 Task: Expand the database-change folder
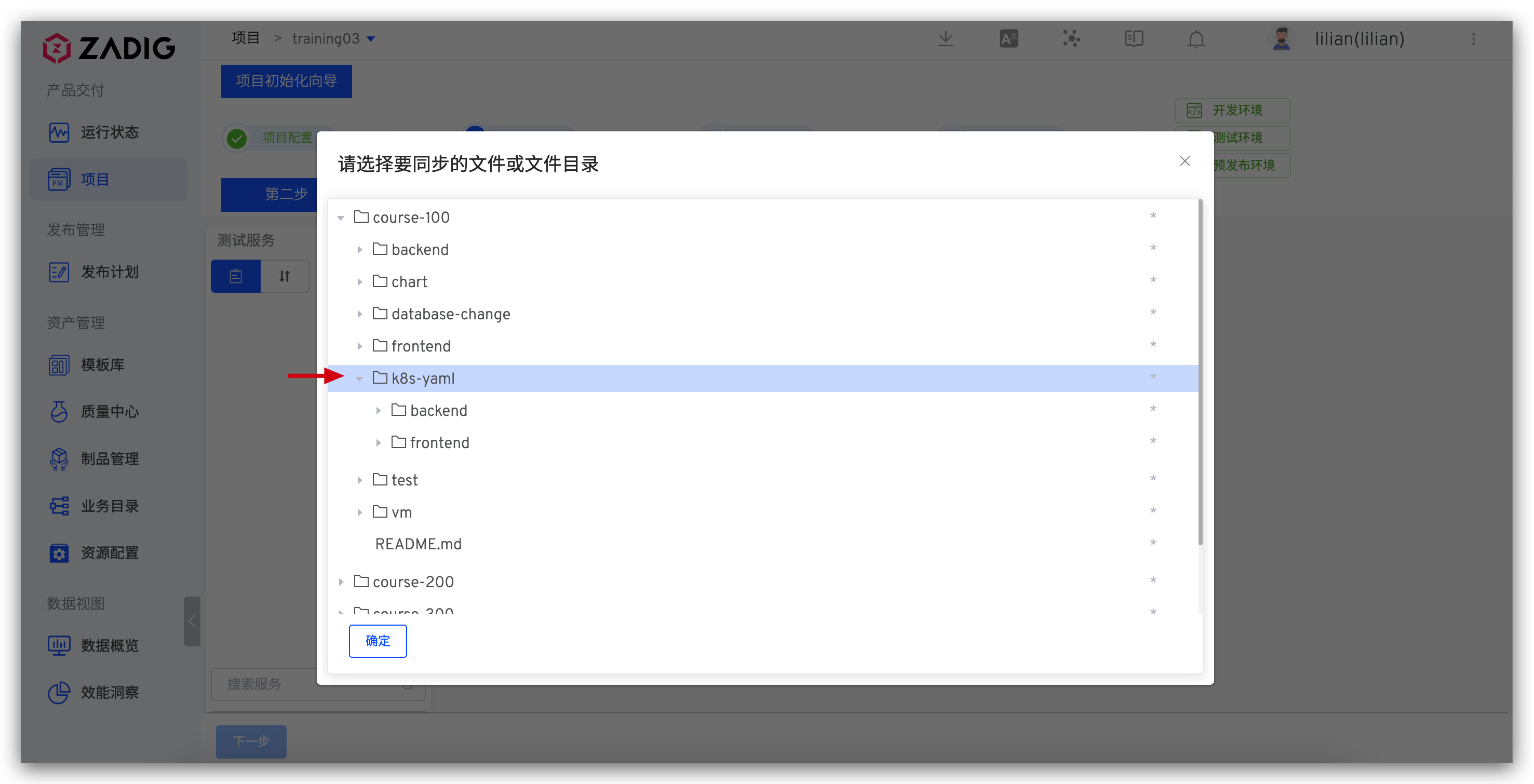359,314
